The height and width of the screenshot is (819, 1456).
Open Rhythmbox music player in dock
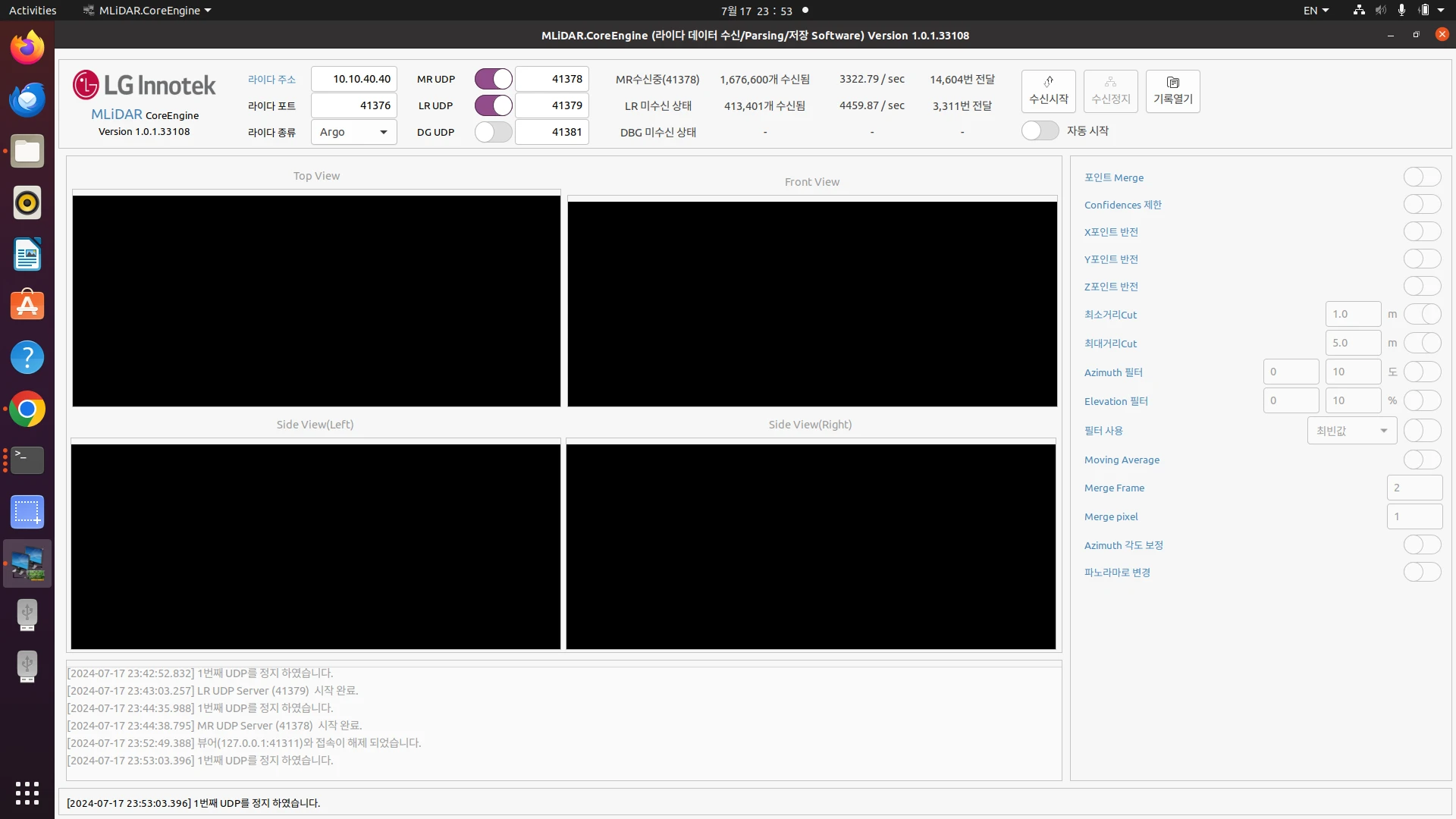pyautogui.click(x=27, y=202)
